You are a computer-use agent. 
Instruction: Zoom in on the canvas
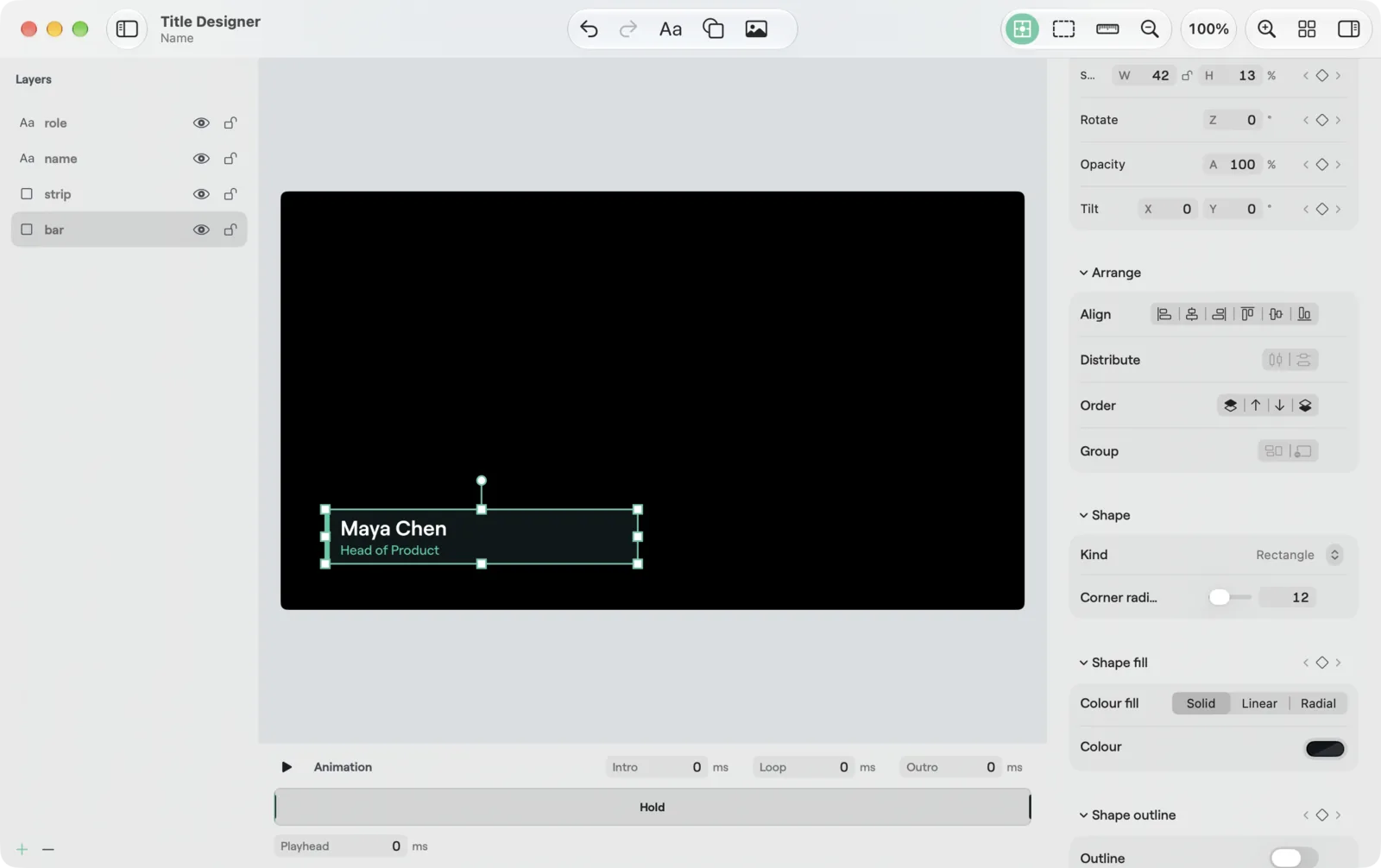click(1266, 28)
